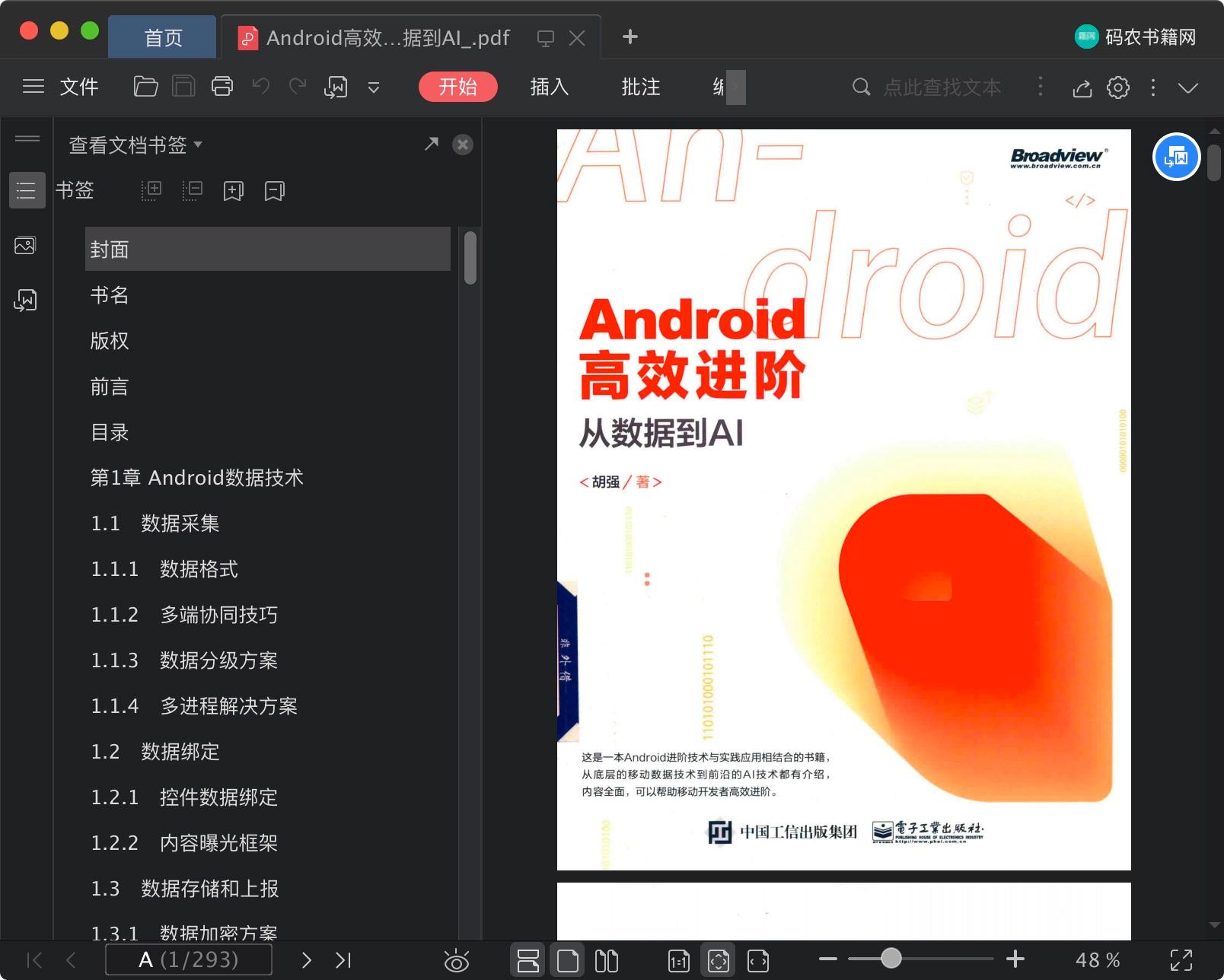The height and width of the screenshot is (980, 1224).
Task: Undo the last action
Action: coord(261,87)
